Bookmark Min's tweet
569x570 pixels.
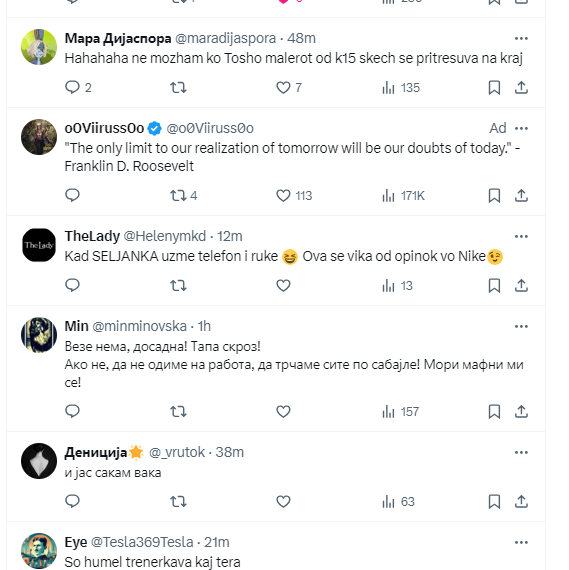coord(494,412)
